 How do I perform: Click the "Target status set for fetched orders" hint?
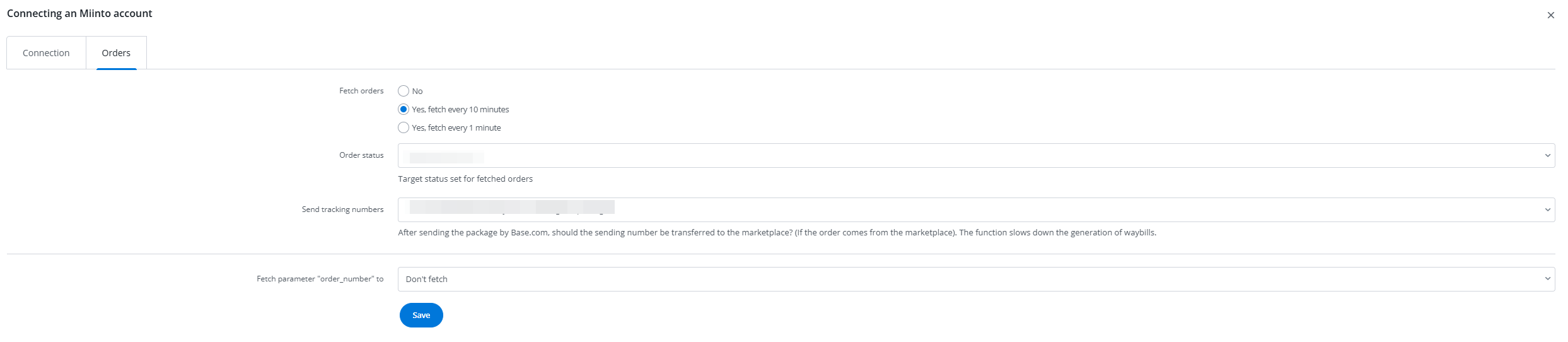465,179
